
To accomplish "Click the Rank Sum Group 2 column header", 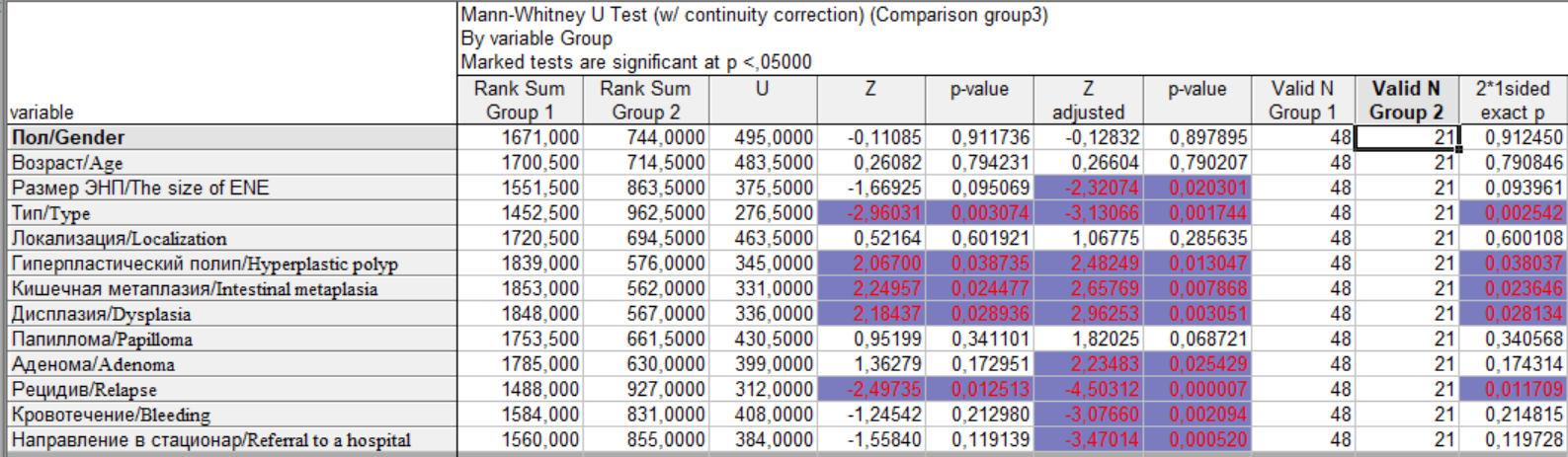I will (x=646, y=100).
